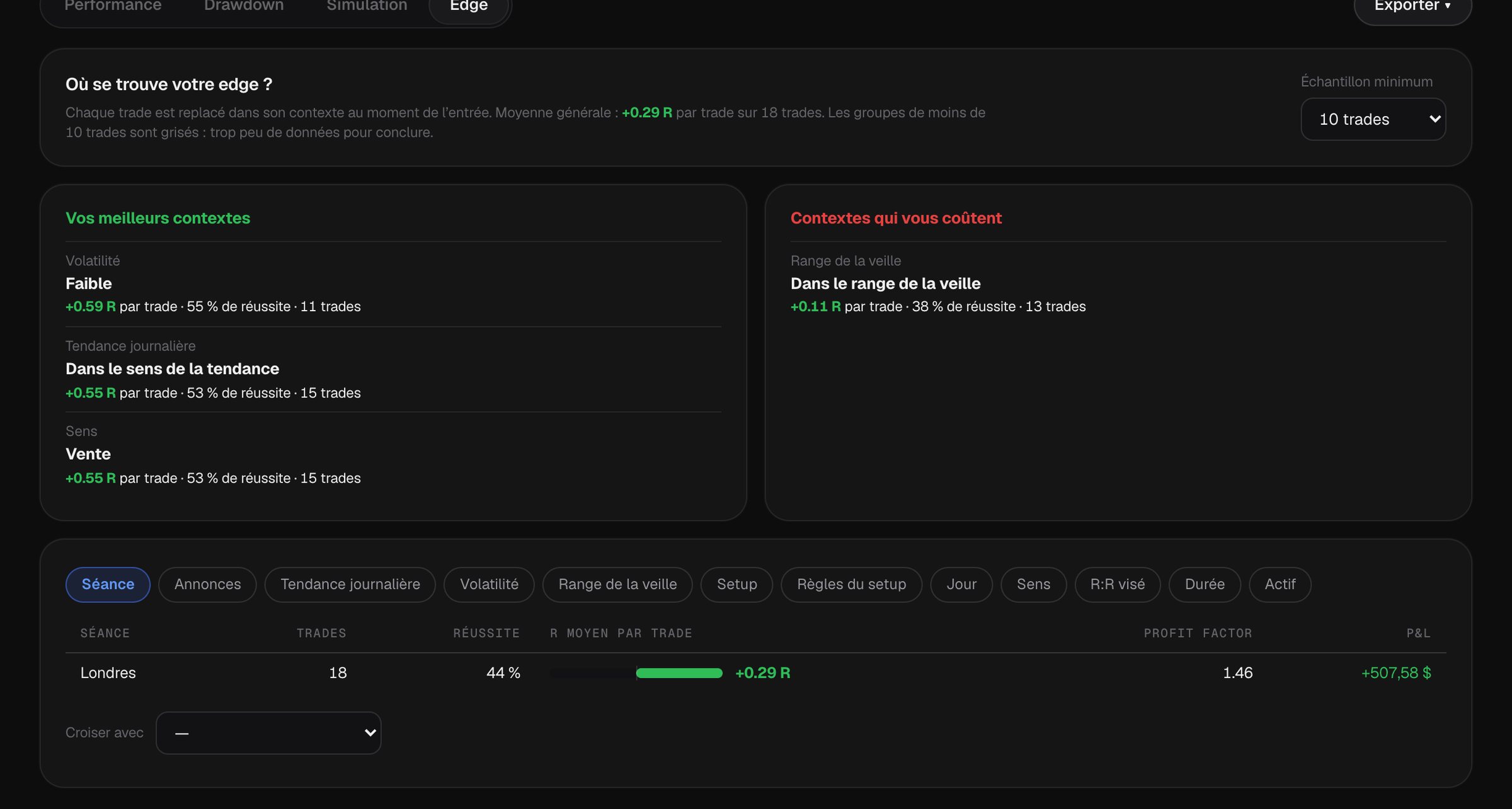This screenshot has height=809, width=1512.
Task: Select the Edge tab
Action: pos(469,6)
